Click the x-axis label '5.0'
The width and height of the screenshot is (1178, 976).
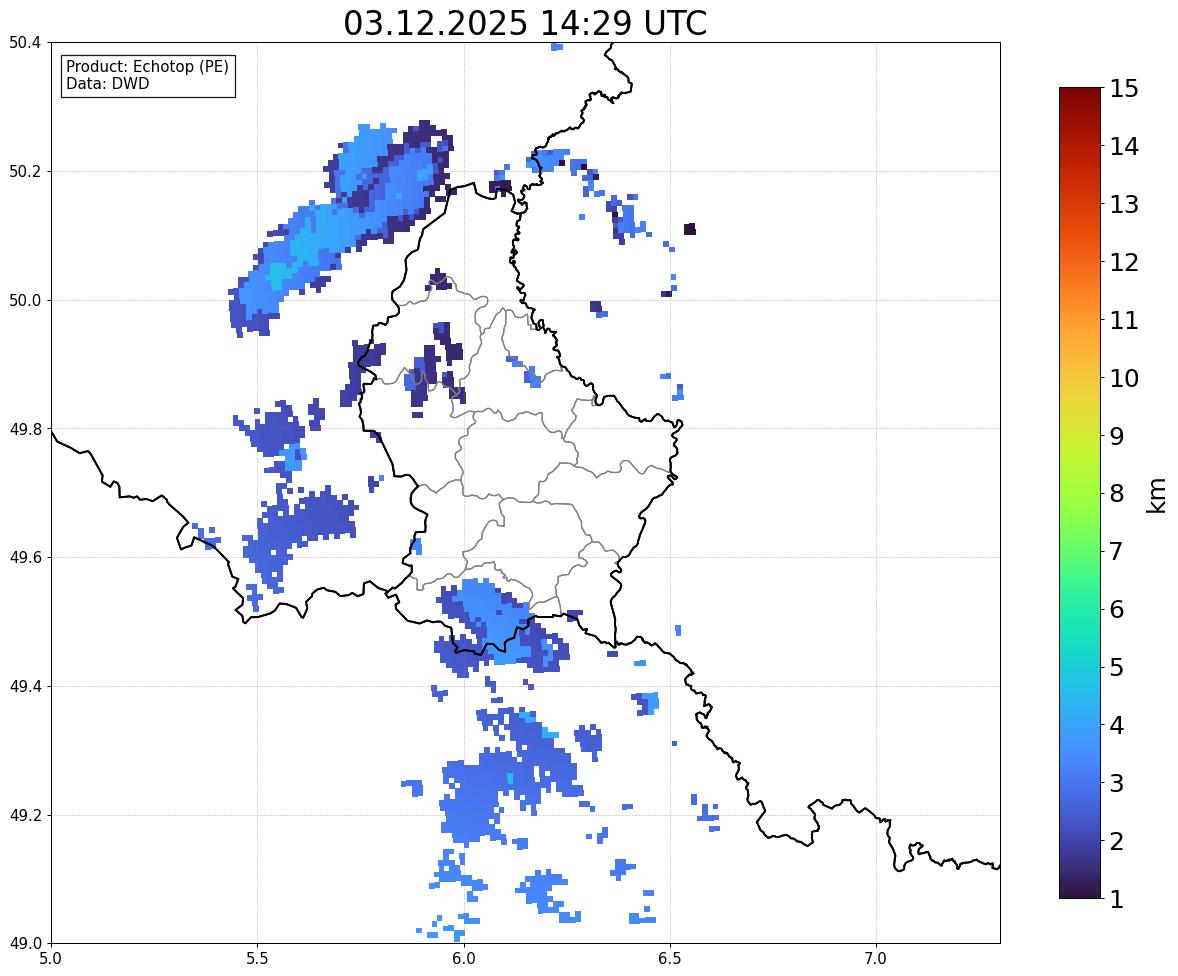click(51, 959)
